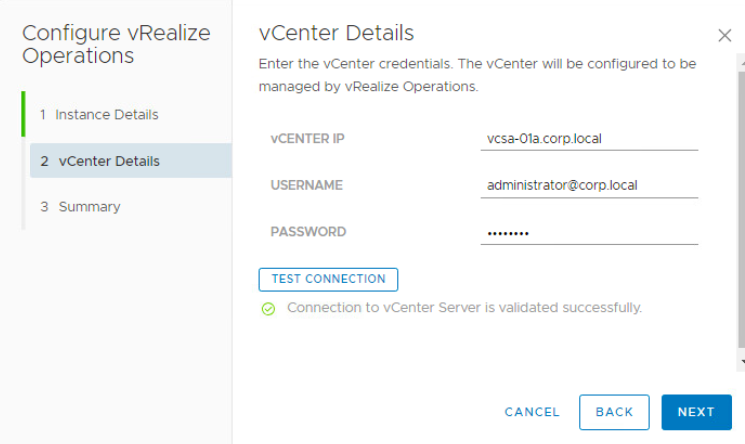Click the connection validated success message
745x444 pixels.
464,308
